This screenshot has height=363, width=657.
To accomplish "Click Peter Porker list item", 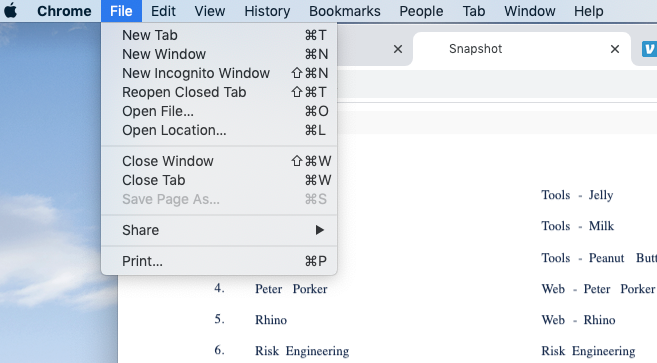I will click(291, 289).
